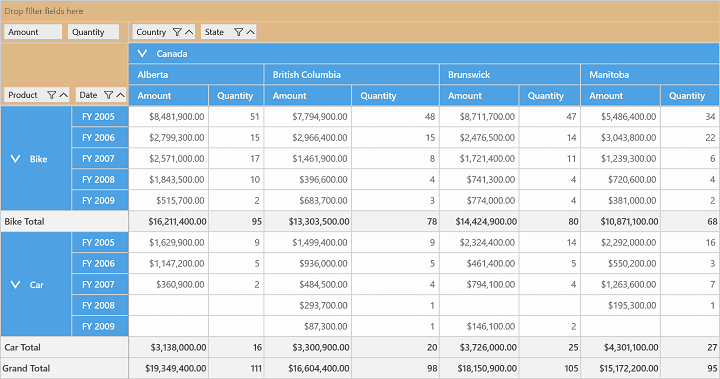This screenshot has height=379, width=720.
Task: Click the cell showing $18,150,900.00
Action: click(479, 368)
